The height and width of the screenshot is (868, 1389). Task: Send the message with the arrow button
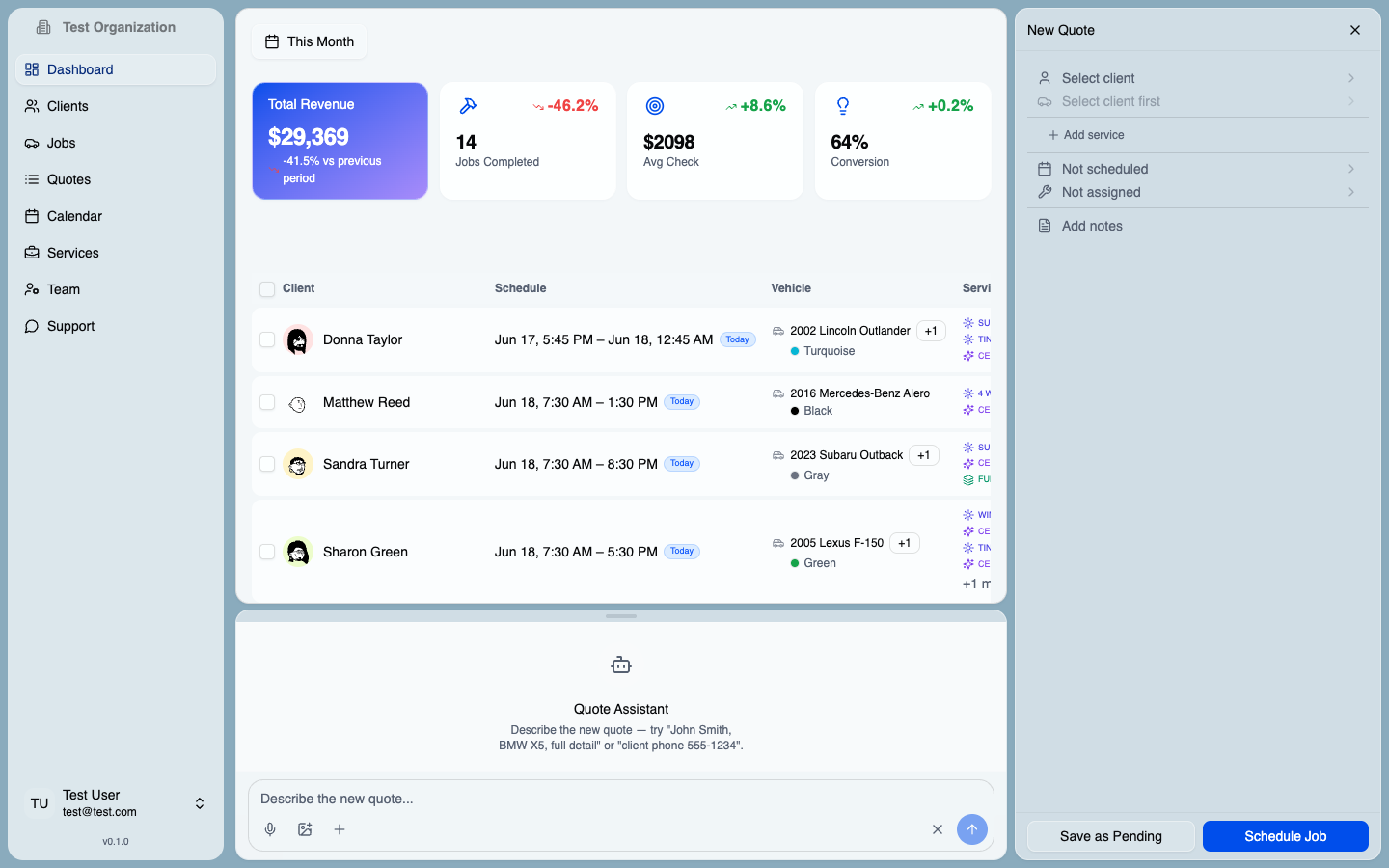click(x=972, y=829)
